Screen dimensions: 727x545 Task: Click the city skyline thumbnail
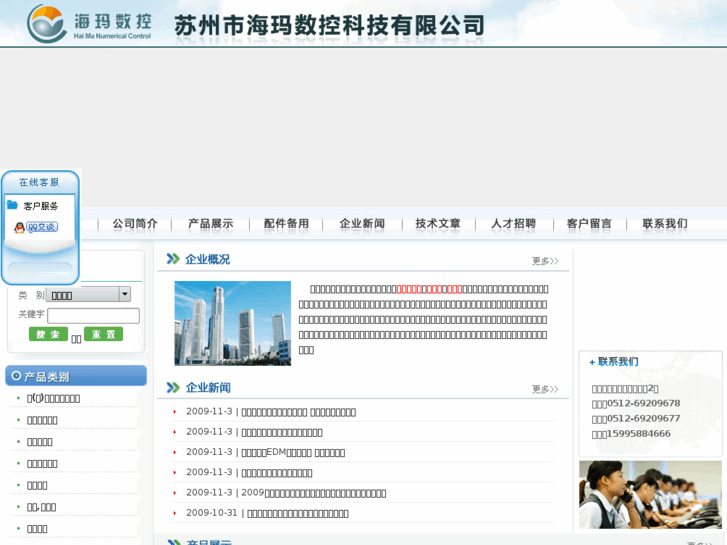click(x=233, y=323)
